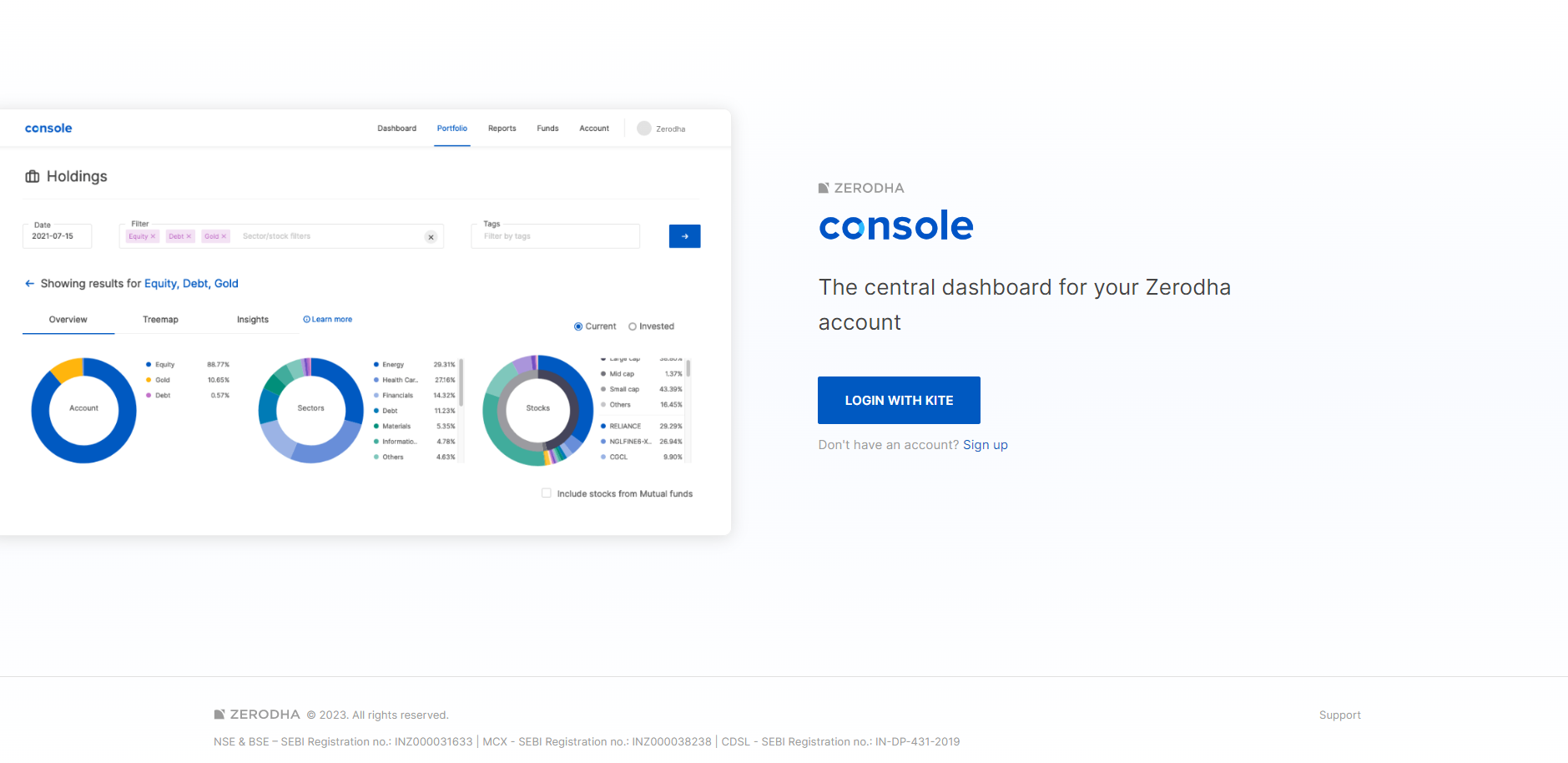Click the blue arrow submit button
Viewport: 1568px width, 763px height.
pyautogui.click(x=684, y=235)
